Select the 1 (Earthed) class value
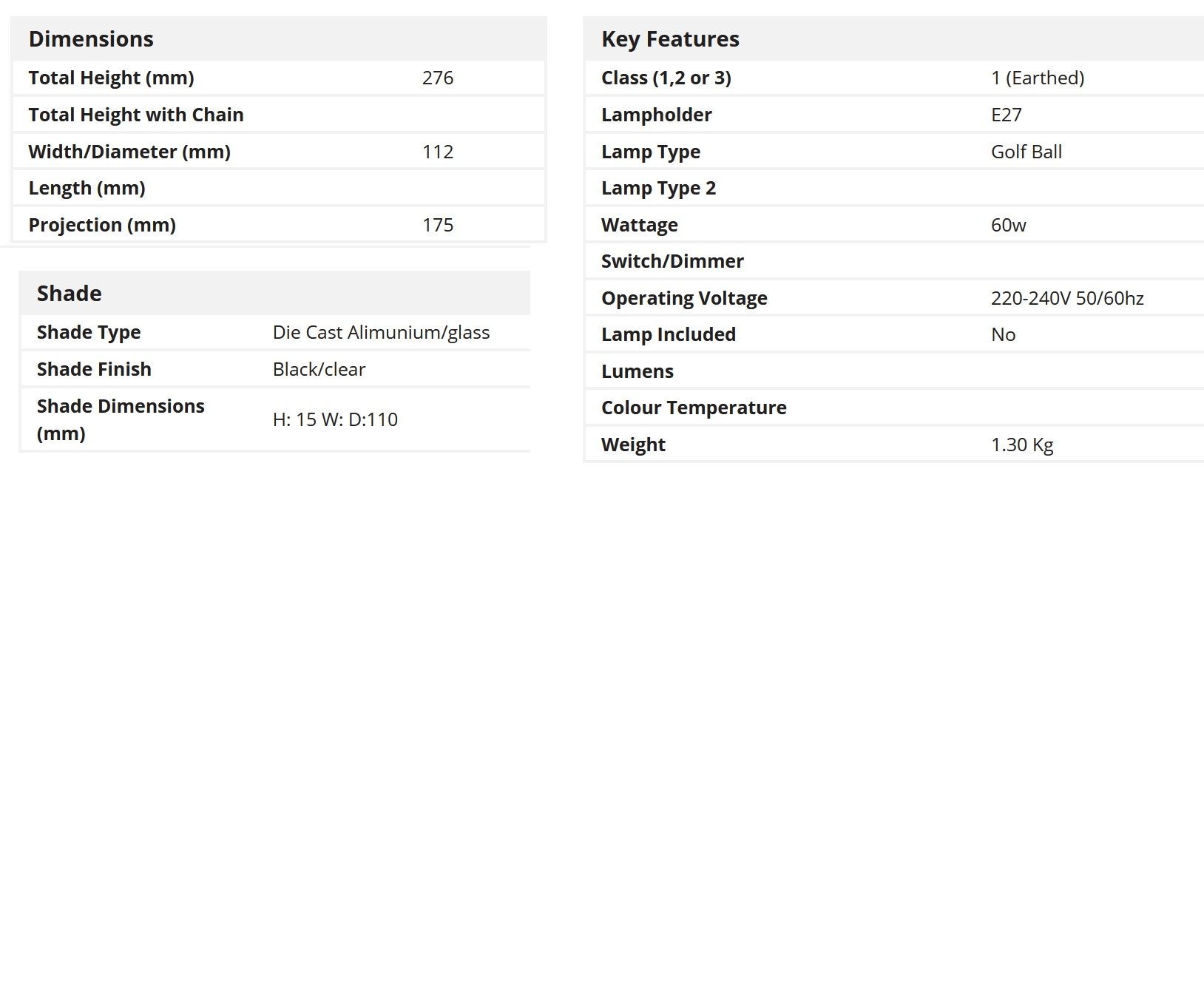 pos(1038,78)
